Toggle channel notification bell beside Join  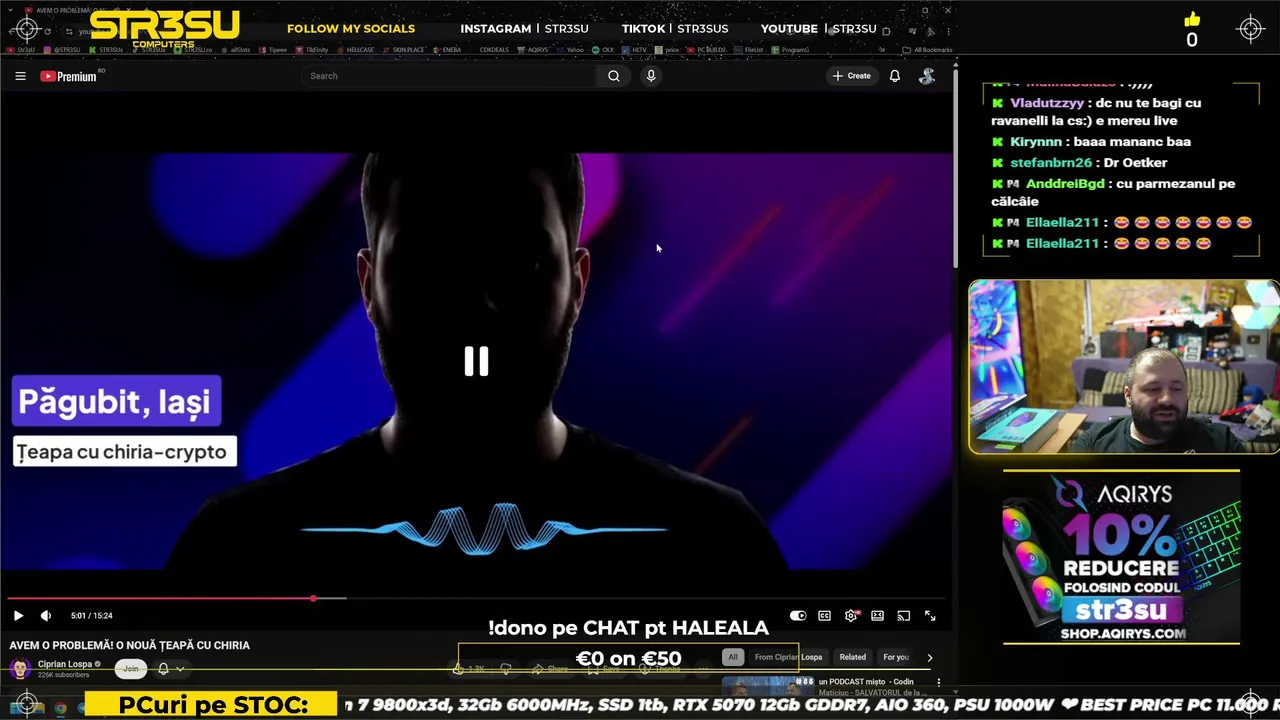click(x=163, y=669)
